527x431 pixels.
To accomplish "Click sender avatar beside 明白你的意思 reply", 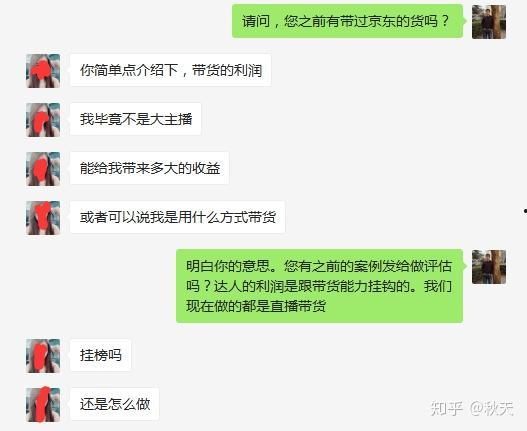I will tap(489, 267).
